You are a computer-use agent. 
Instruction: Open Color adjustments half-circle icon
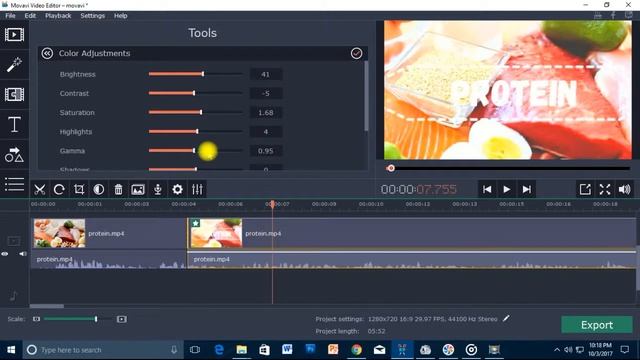point(98,189)
